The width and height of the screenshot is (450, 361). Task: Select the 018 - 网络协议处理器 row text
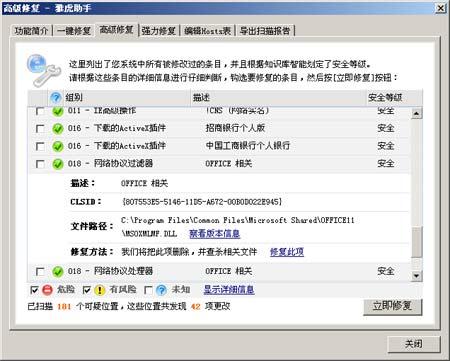[x=110, y=271]
